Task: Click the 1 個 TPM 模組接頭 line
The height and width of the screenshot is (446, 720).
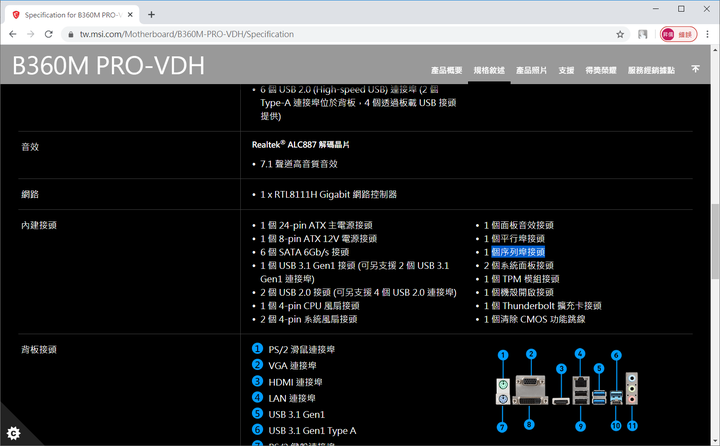Action: point(522,279)
